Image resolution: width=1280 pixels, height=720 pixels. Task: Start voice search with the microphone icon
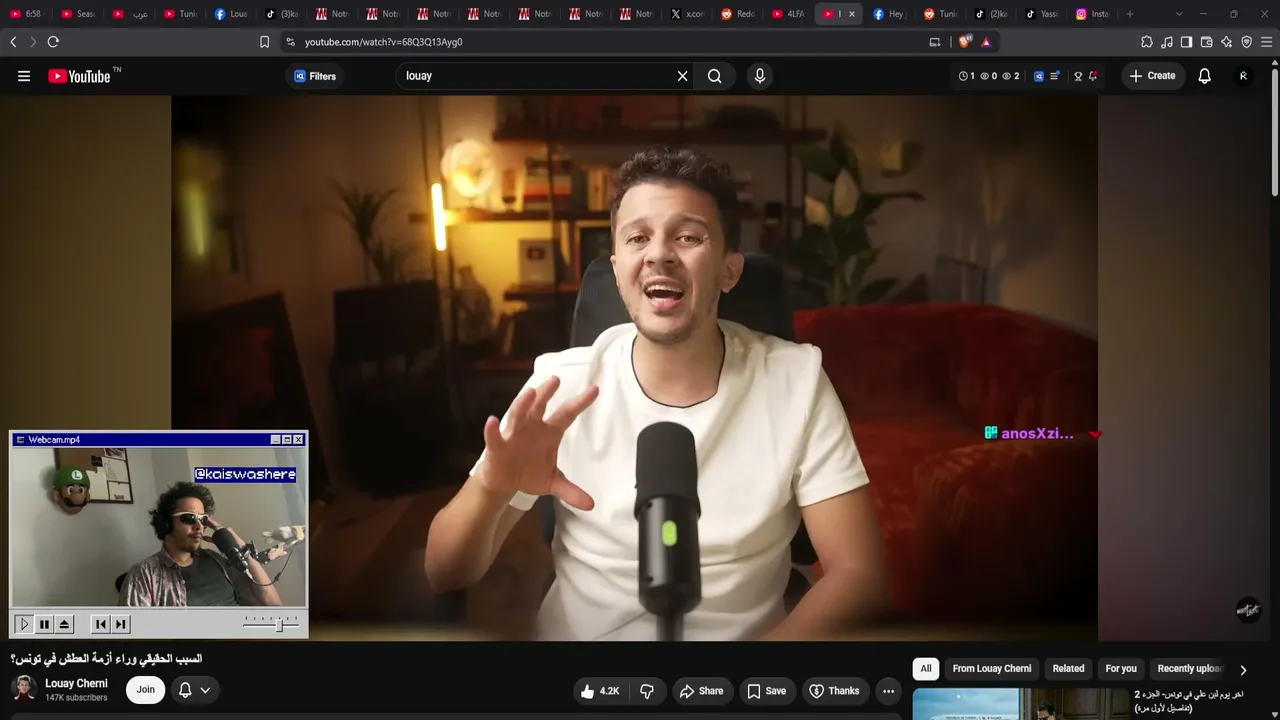[760, 76]
